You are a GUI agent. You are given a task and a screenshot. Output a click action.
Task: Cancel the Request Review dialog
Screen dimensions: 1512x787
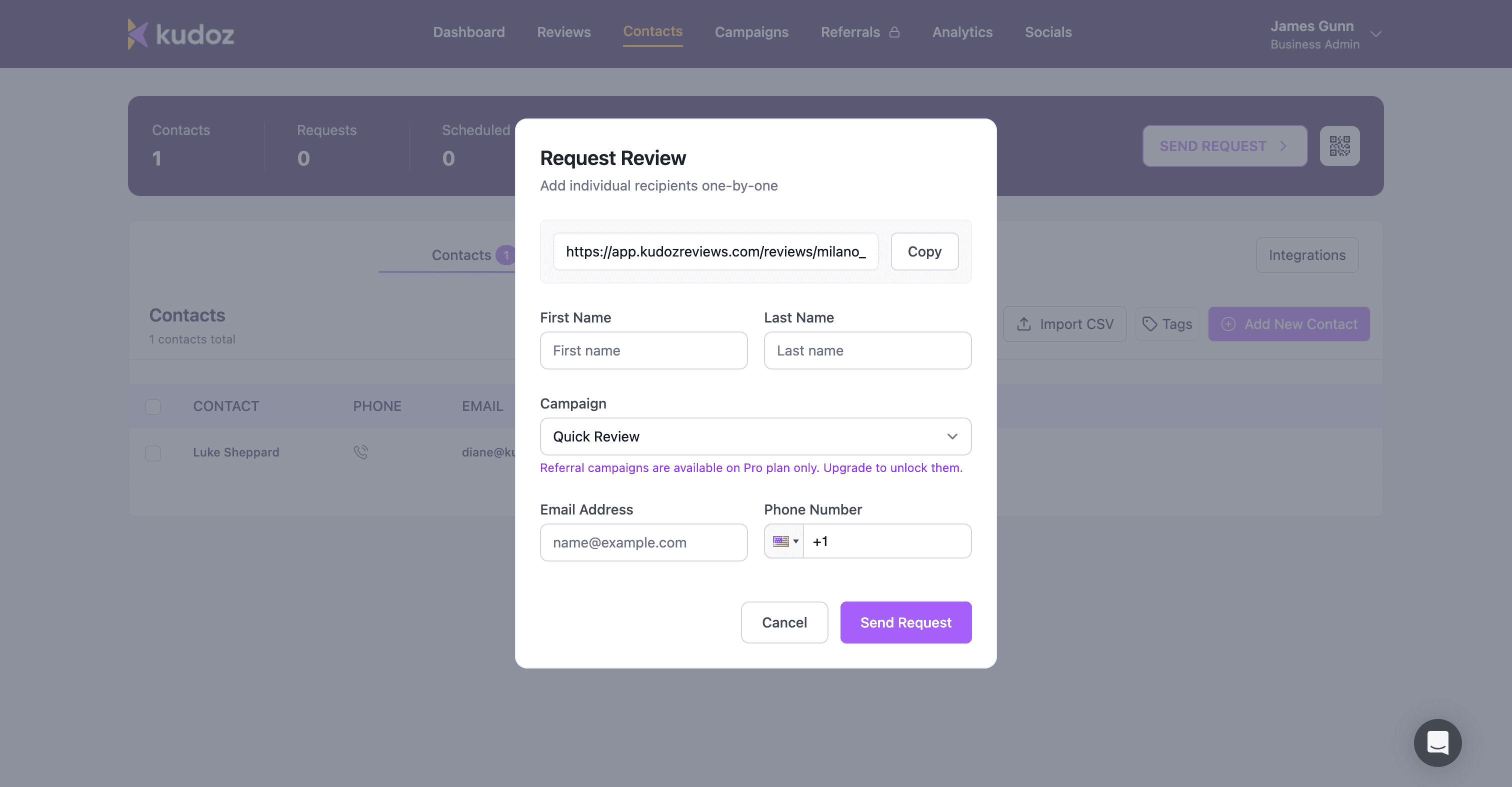[784, 622]
